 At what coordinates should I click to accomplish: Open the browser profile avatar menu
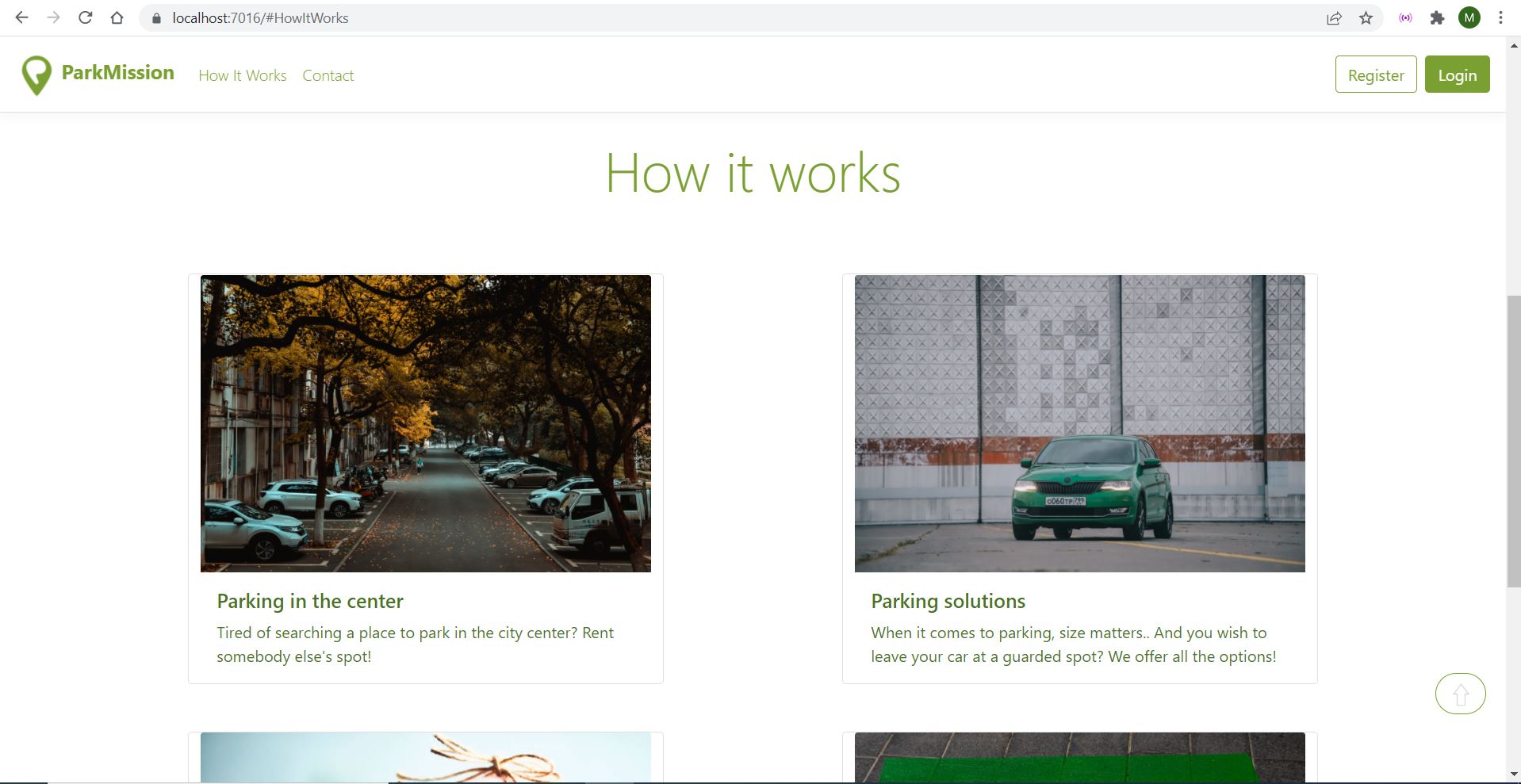1469,17
